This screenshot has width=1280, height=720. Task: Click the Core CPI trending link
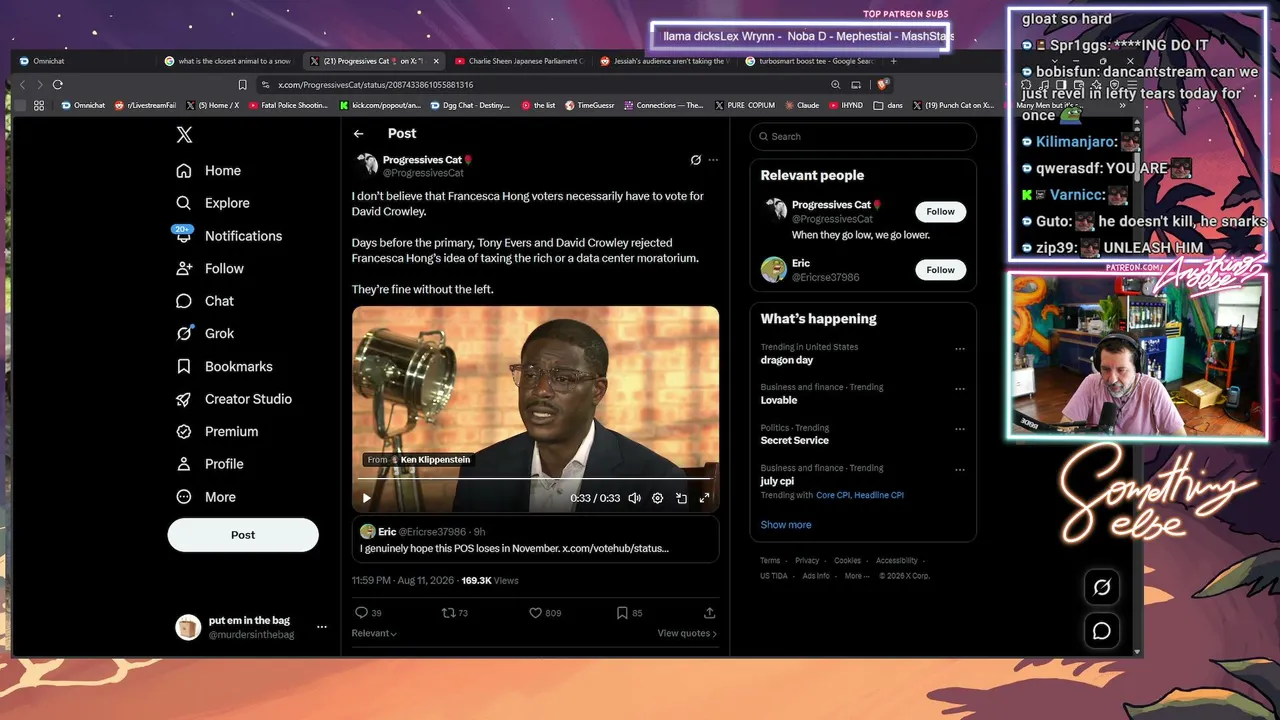(x=832, y=495)
